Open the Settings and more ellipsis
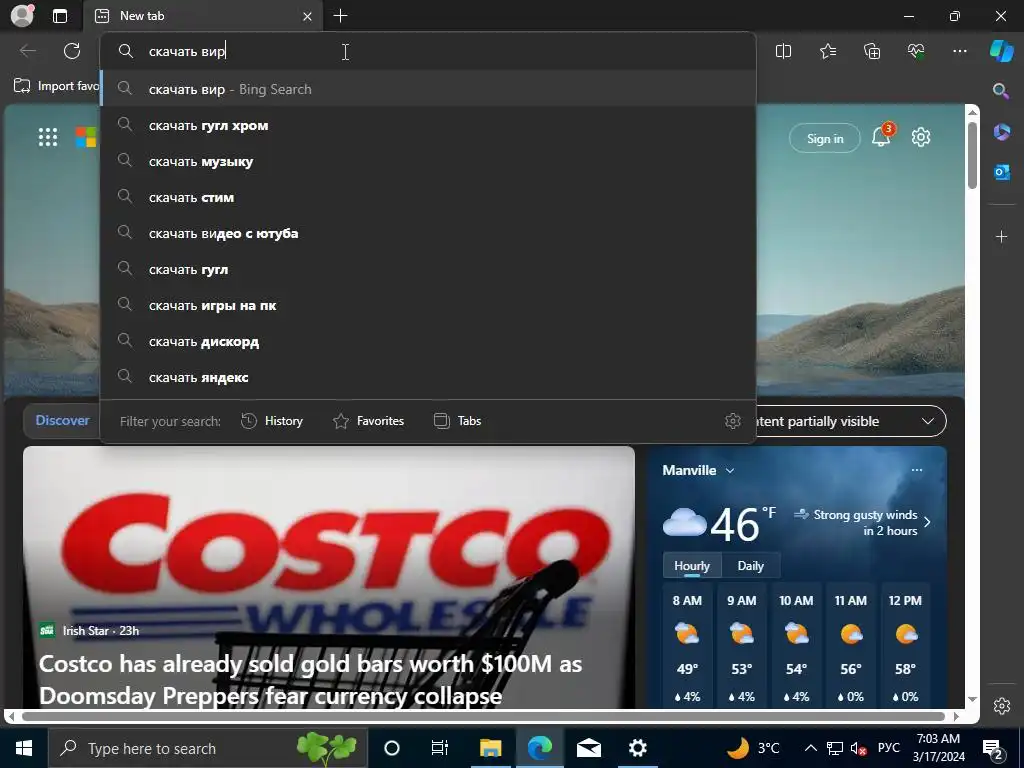The width and height of the screenshot is (1024, 768). pyautogui.click(x=959, y=51)
